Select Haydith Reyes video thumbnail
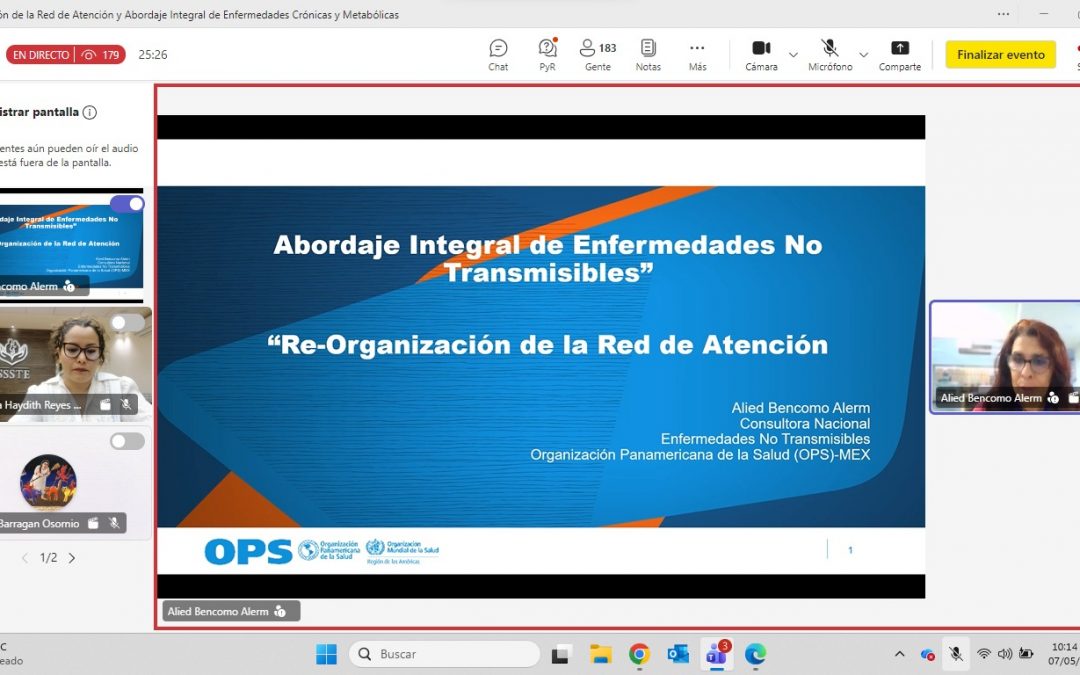Screen dimensions: 1080x675 (74, 364)
